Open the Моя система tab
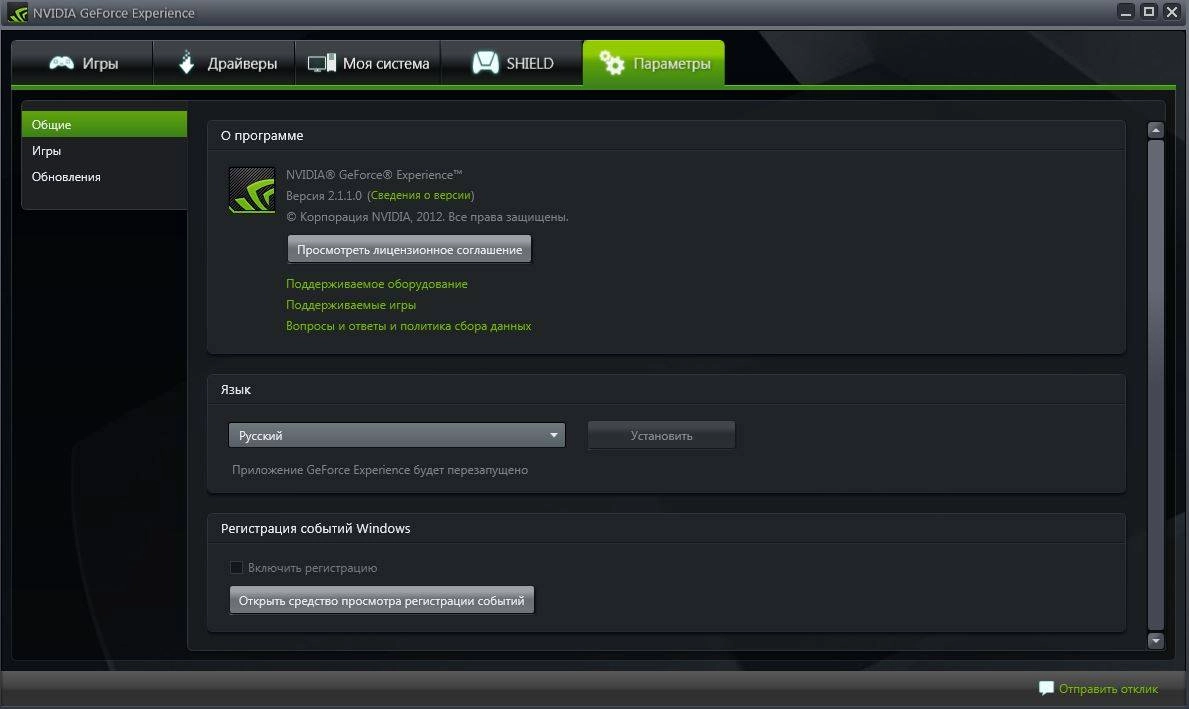Image resolution: width=1189 pixels, height=709 pixels. pyautogui.click(x=368, y=63)
